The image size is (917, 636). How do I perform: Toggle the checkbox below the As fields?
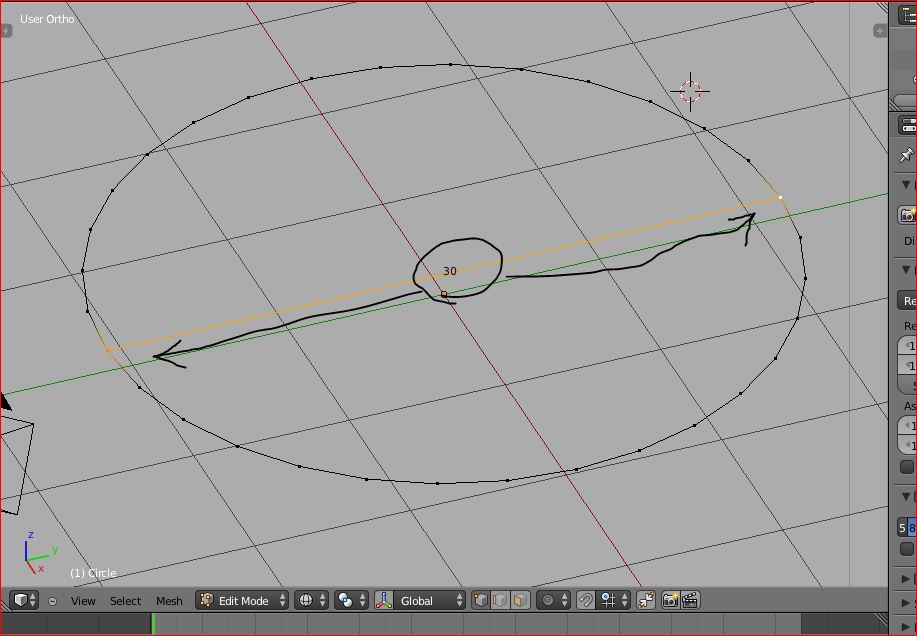click(906, 467)
